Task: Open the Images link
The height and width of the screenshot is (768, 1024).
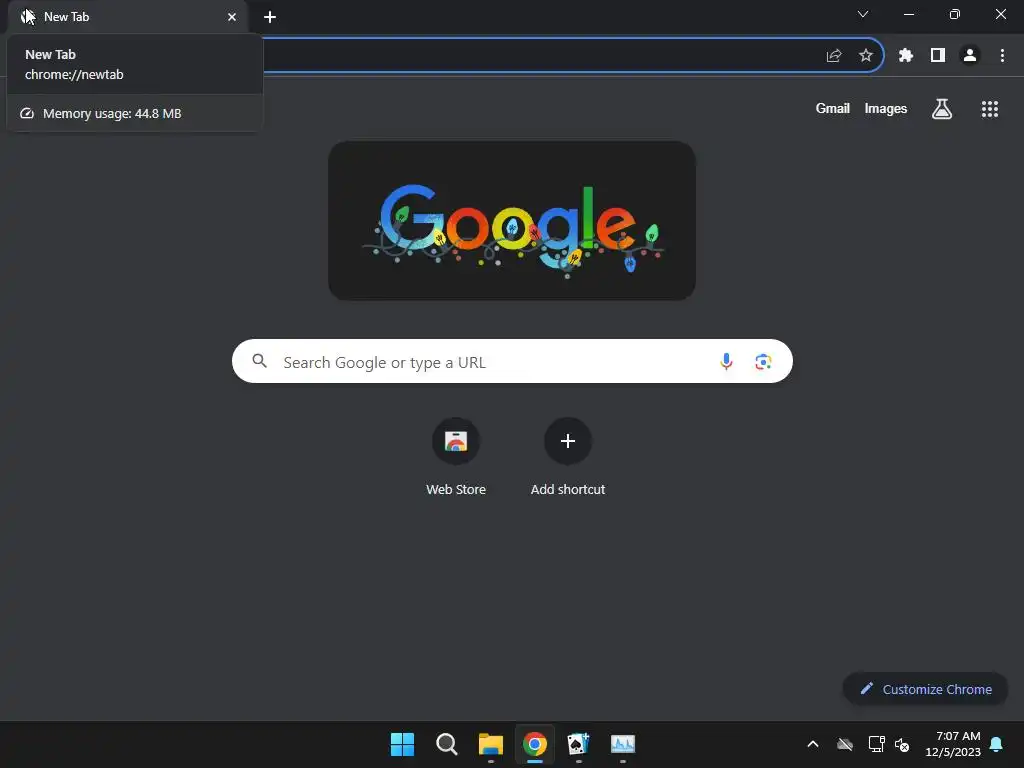Action: pos(886,108)
